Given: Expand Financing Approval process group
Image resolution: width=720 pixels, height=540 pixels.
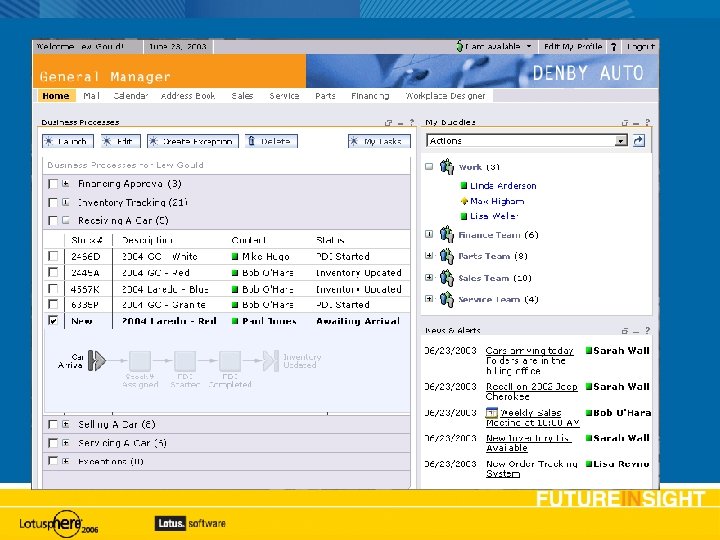Looking at the screenshot, I should pos(66,184).
